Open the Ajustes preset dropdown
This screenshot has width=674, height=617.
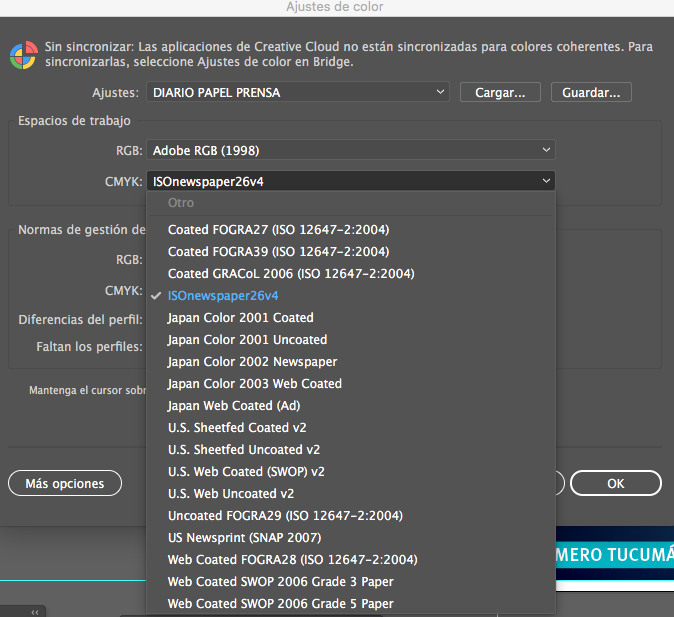(297, 92)
